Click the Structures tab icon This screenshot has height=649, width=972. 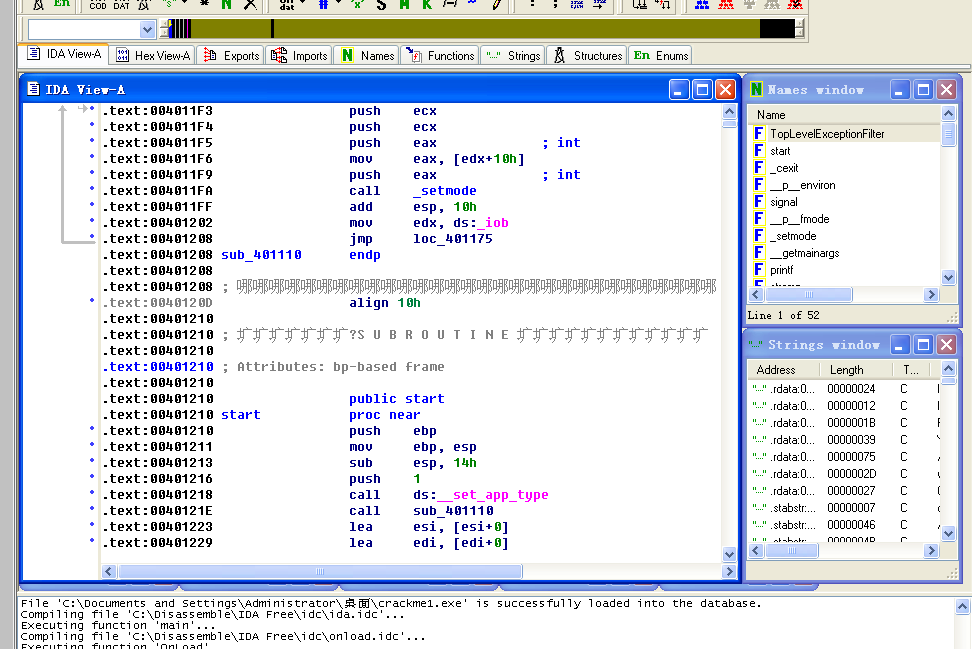[x=559, y=56]
